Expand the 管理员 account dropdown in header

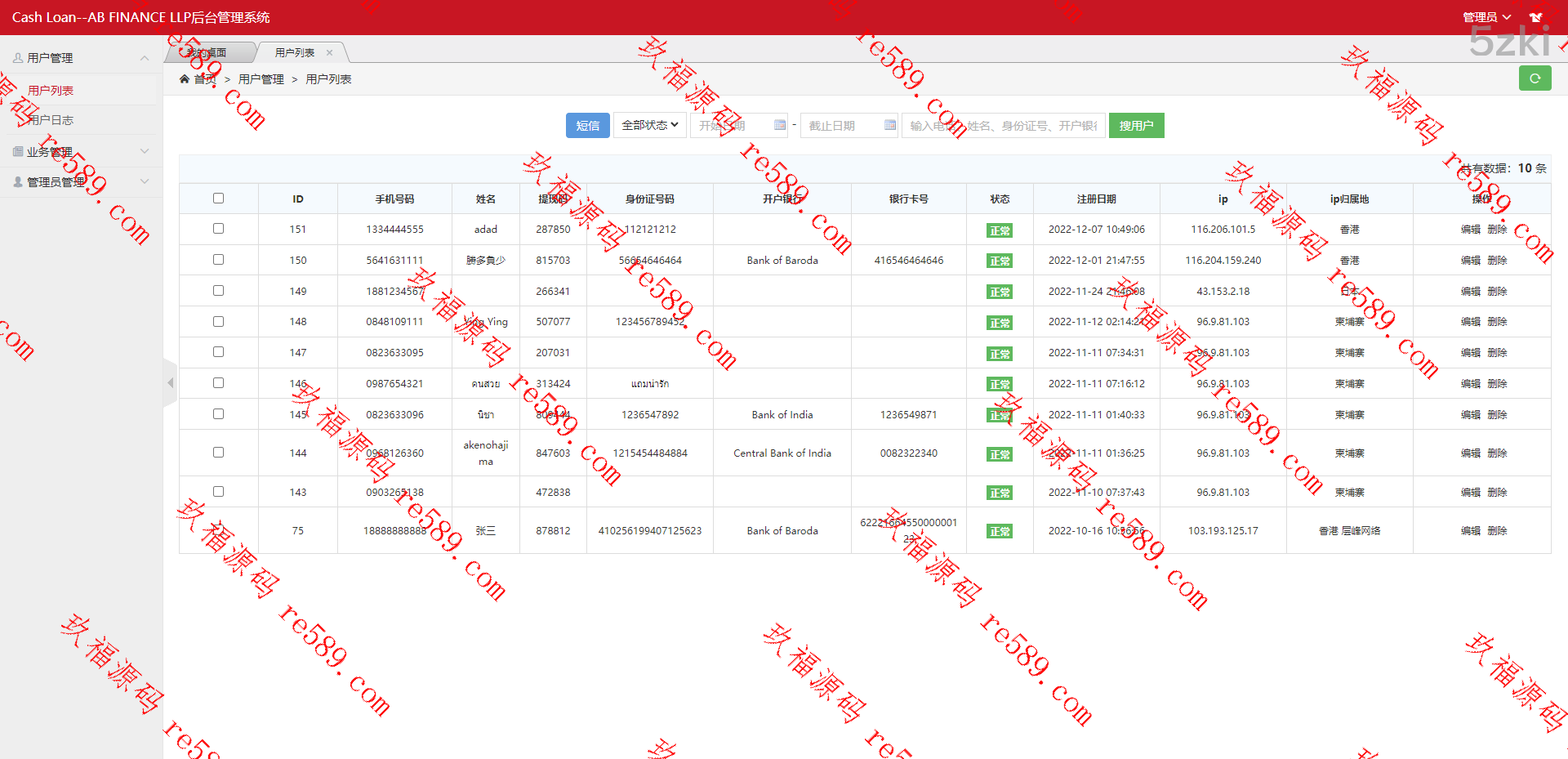[x=1486, y=17]
